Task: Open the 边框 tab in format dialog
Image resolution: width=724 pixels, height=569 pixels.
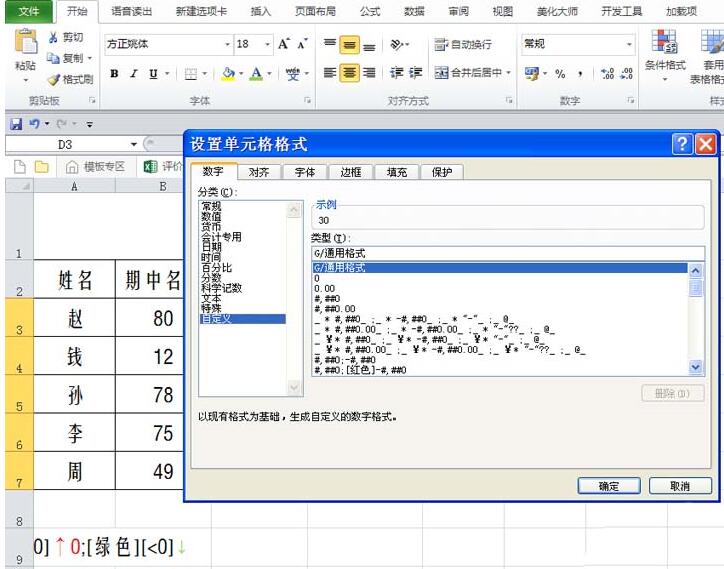Action: (350, 172)
